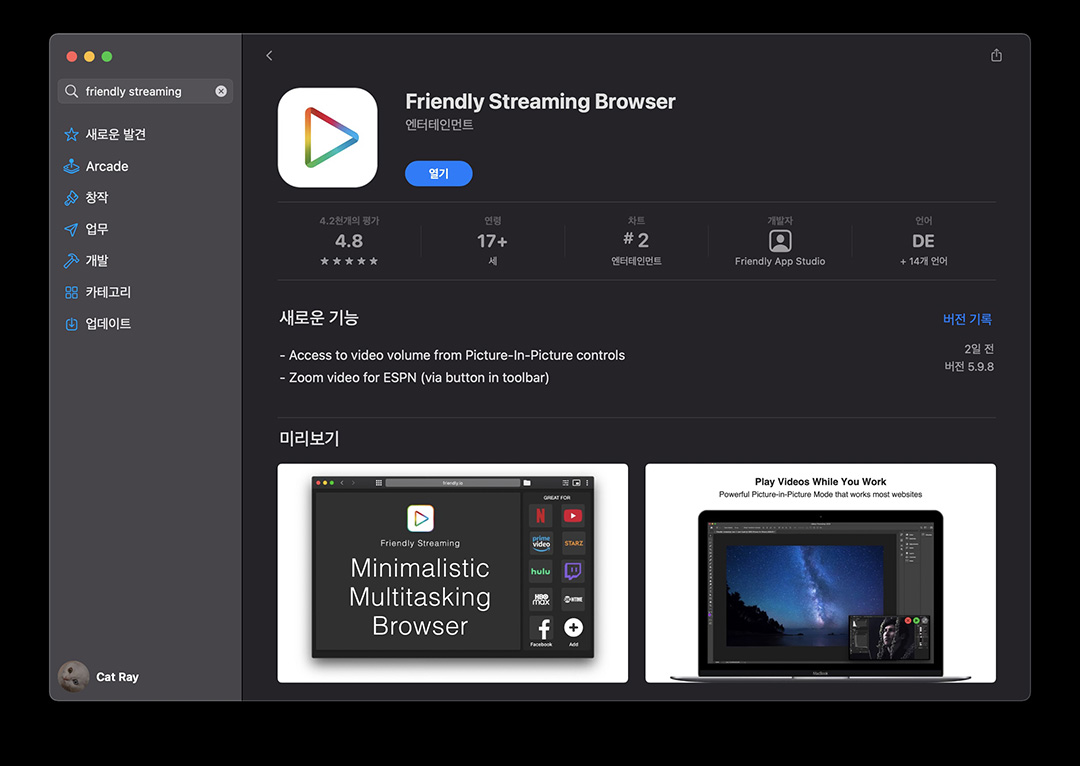Open the #2 엔터테인먼트 chart ranking
This screenshot has height=766, width=1080.
636,241
